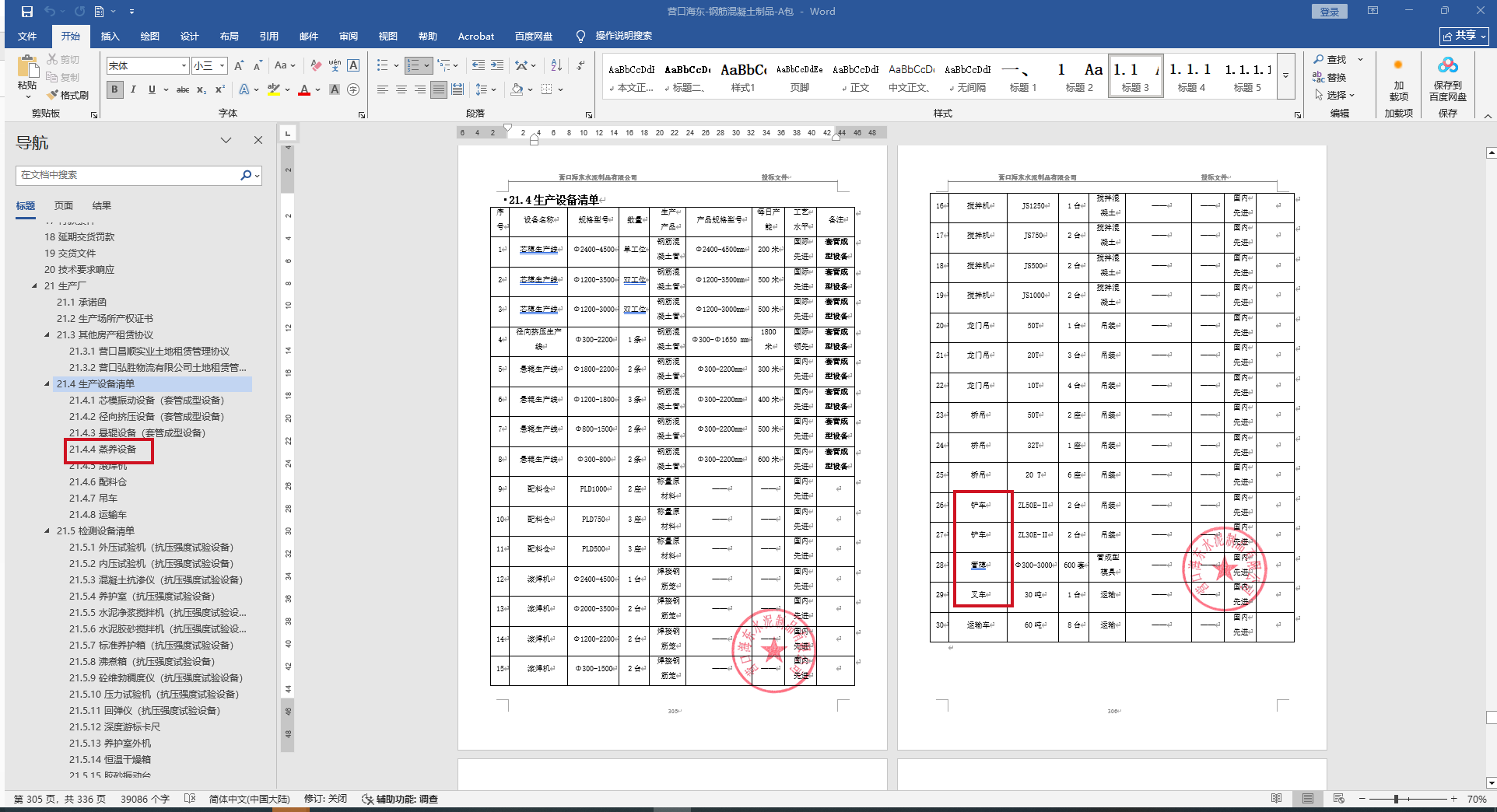Collapse the 21.4 生产设备清单 heading
Viewport: 1497px width, 812px height.
click(47, 384)
